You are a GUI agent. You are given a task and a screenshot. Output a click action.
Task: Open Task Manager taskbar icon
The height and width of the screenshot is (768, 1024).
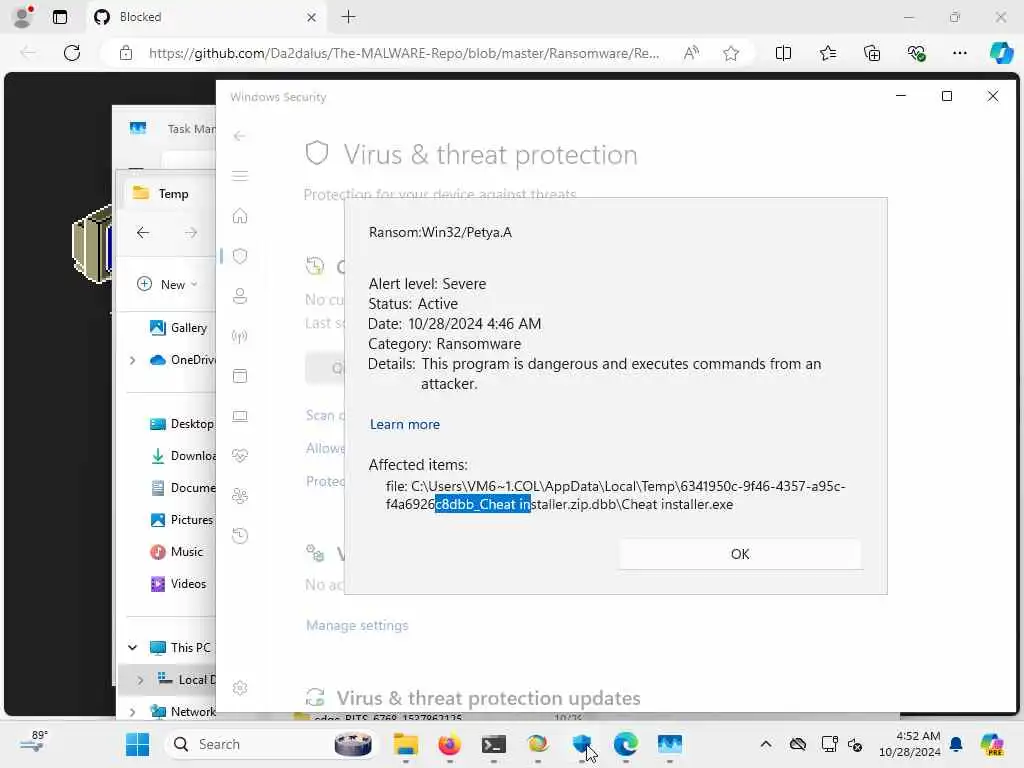pos(669,744)
